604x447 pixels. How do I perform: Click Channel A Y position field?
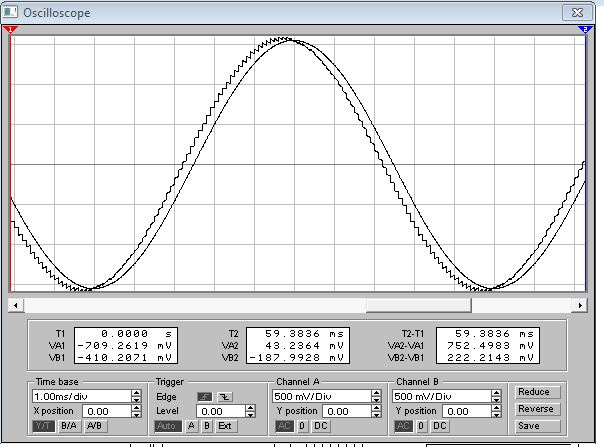(347, 411)
